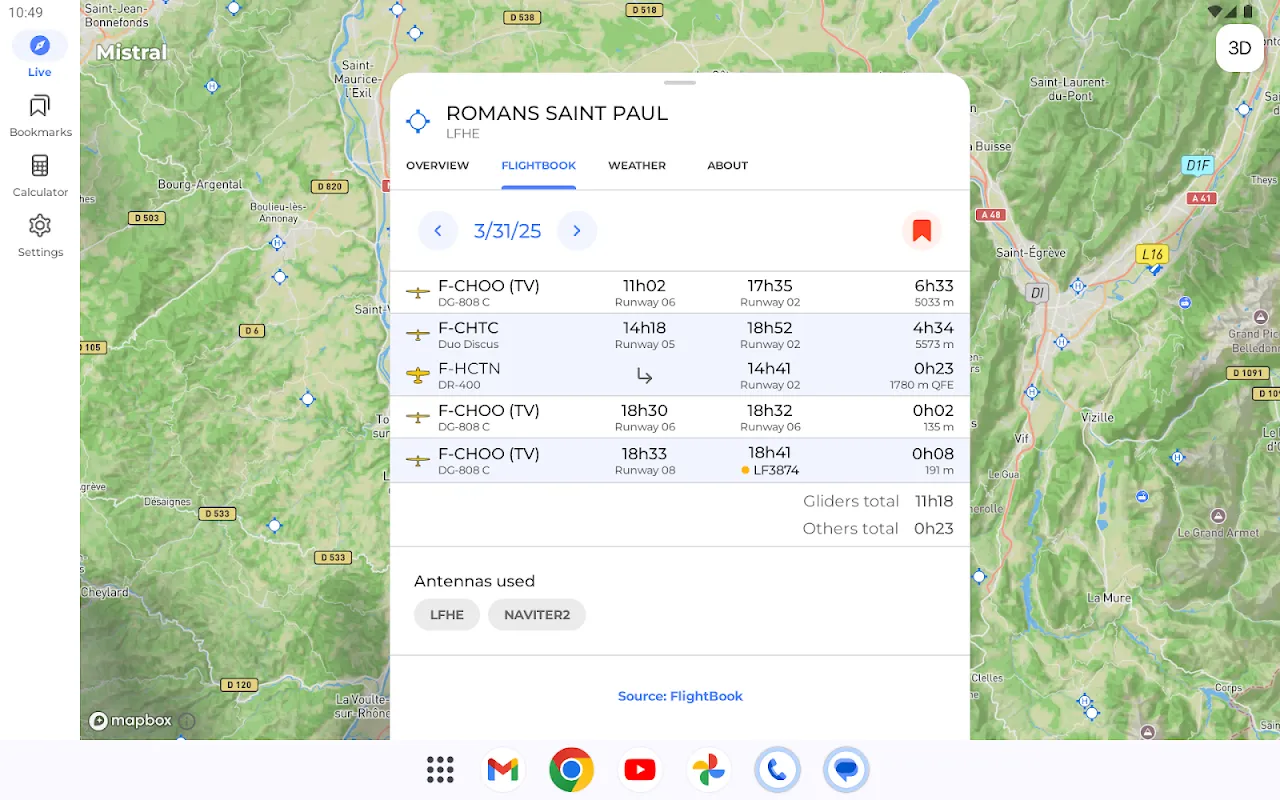Open the Phone app from the taskbar
1280x800 pixels.
click(x=777, y=770)
